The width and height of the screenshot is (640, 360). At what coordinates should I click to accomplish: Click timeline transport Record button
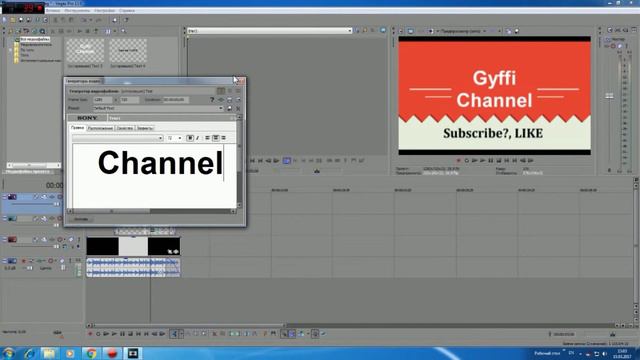[x=90, y=334]
